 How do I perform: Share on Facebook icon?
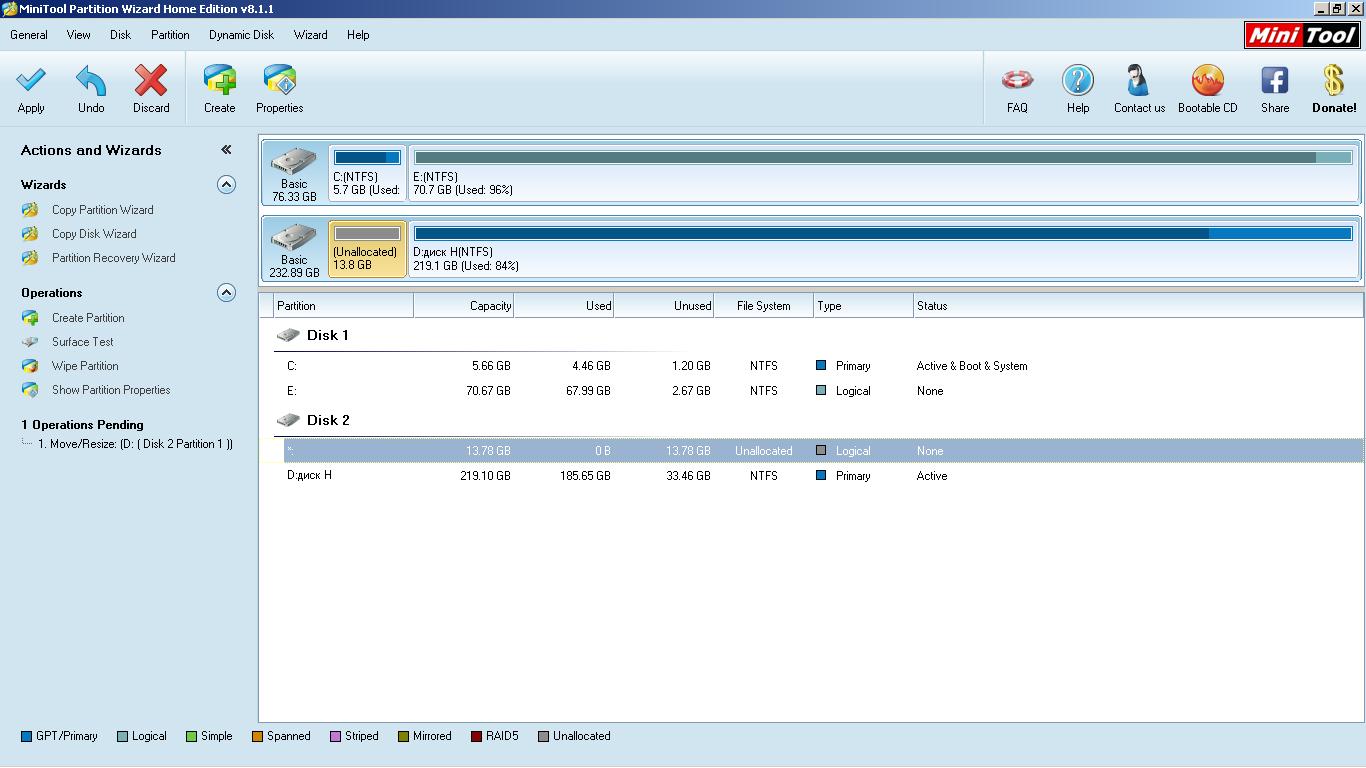[1275, 80]
